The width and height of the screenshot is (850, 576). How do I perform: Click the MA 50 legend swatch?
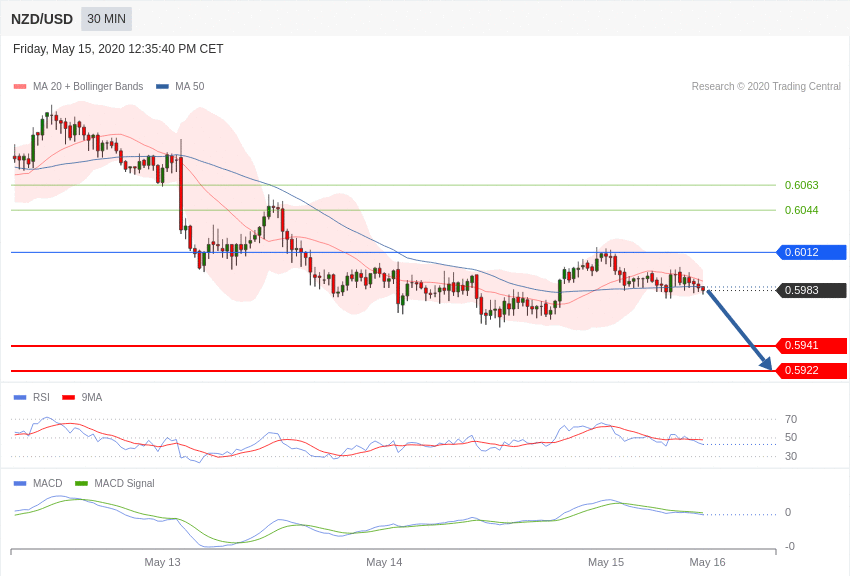162,86
